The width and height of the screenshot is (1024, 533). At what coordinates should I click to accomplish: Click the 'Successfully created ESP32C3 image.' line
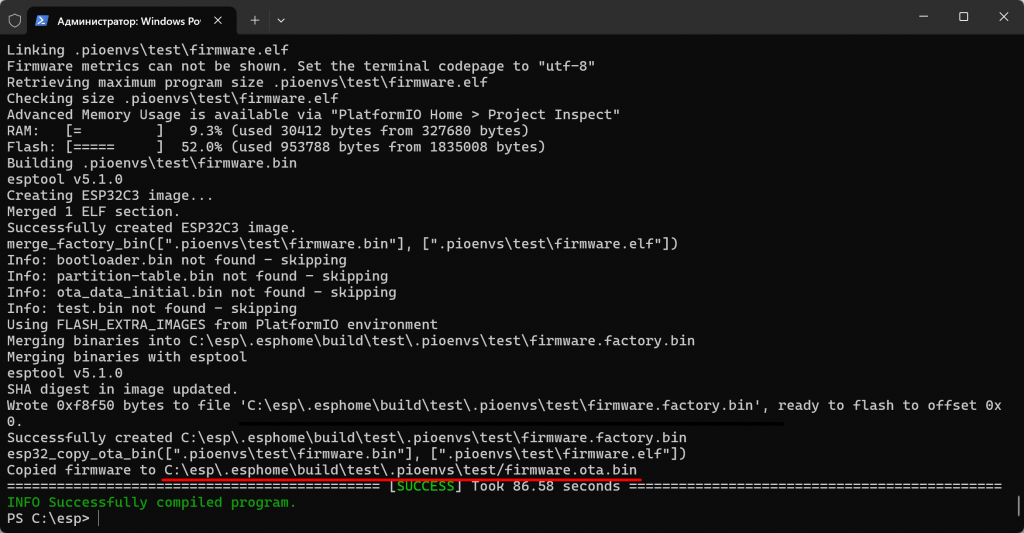(x=148, y=228)
